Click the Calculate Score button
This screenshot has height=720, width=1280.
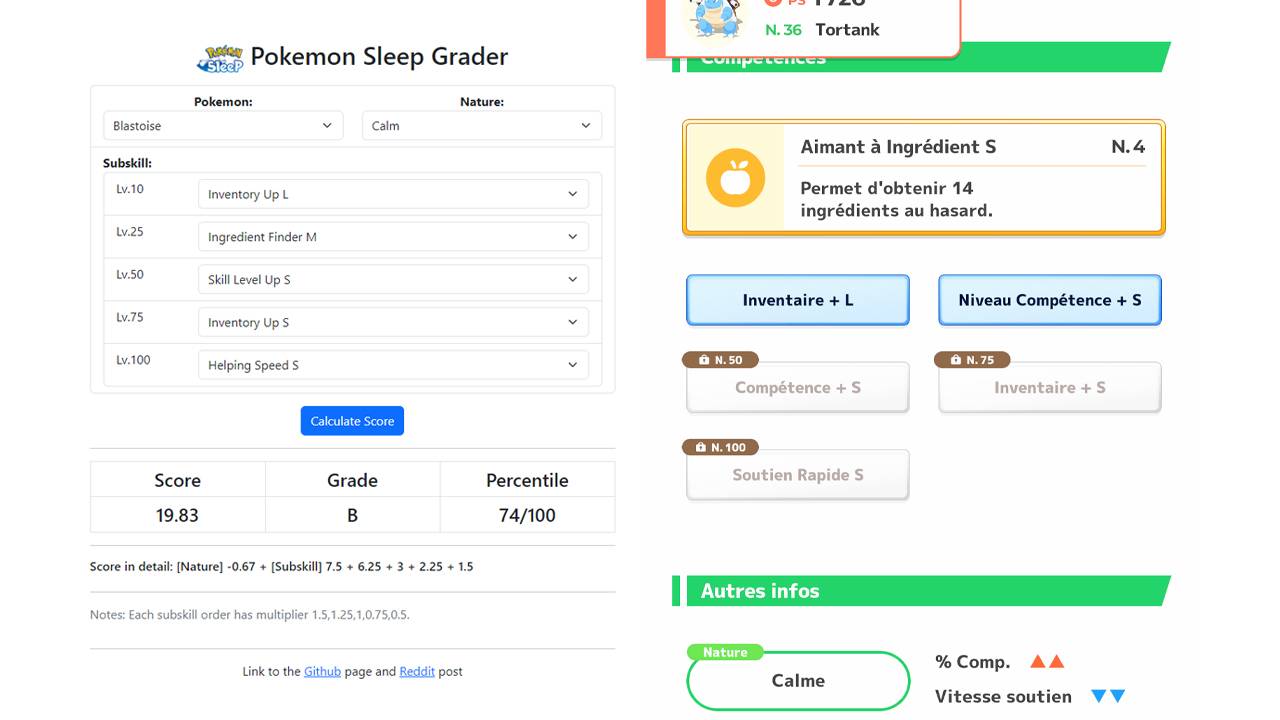pos(352,421)
